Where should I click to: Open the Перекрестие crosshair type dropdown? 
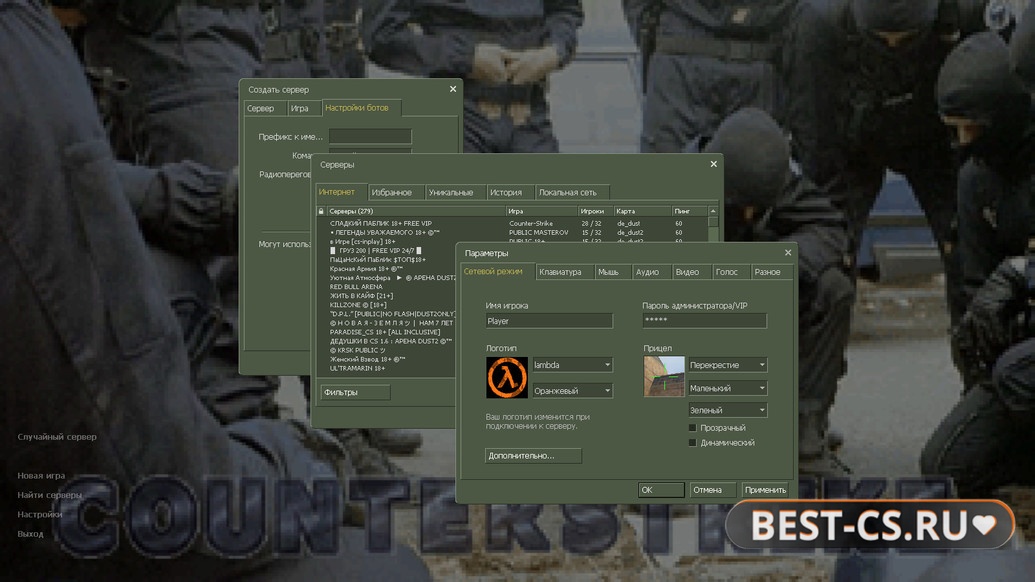point(727,365)
